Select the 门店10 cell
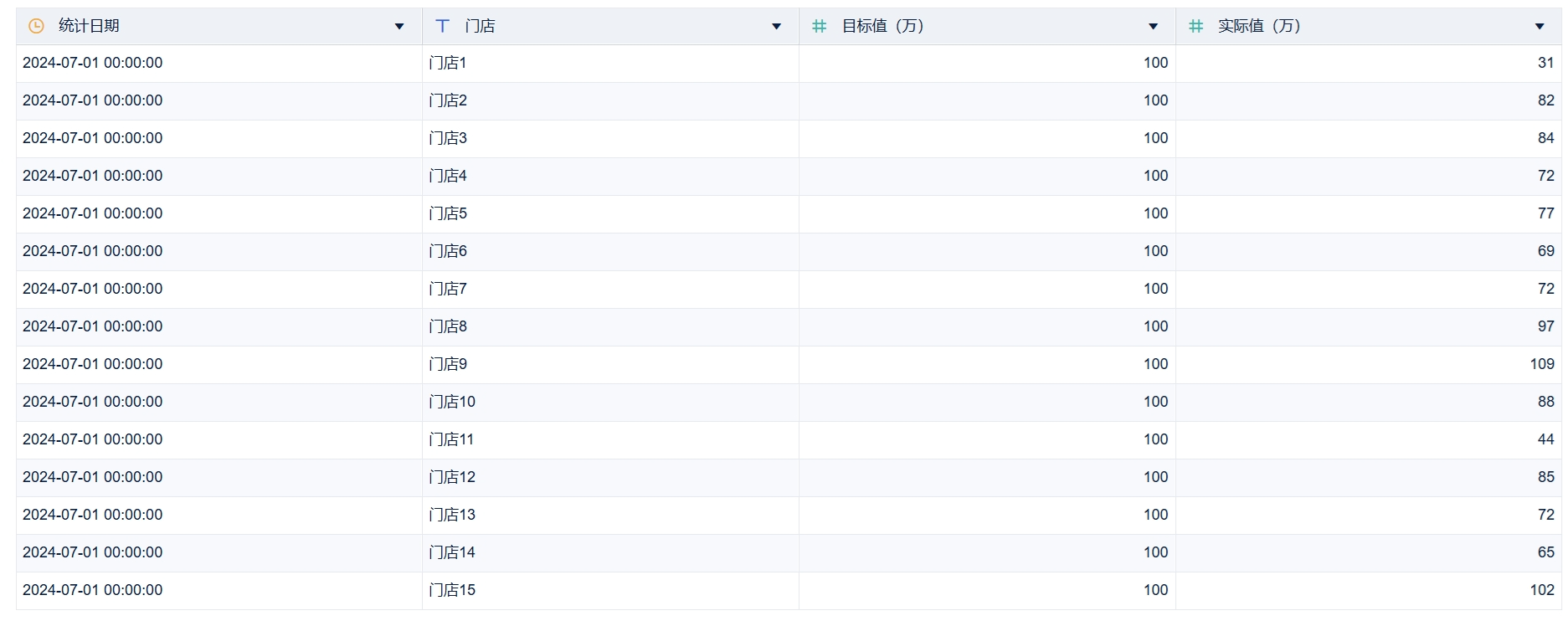 point(610,402)
